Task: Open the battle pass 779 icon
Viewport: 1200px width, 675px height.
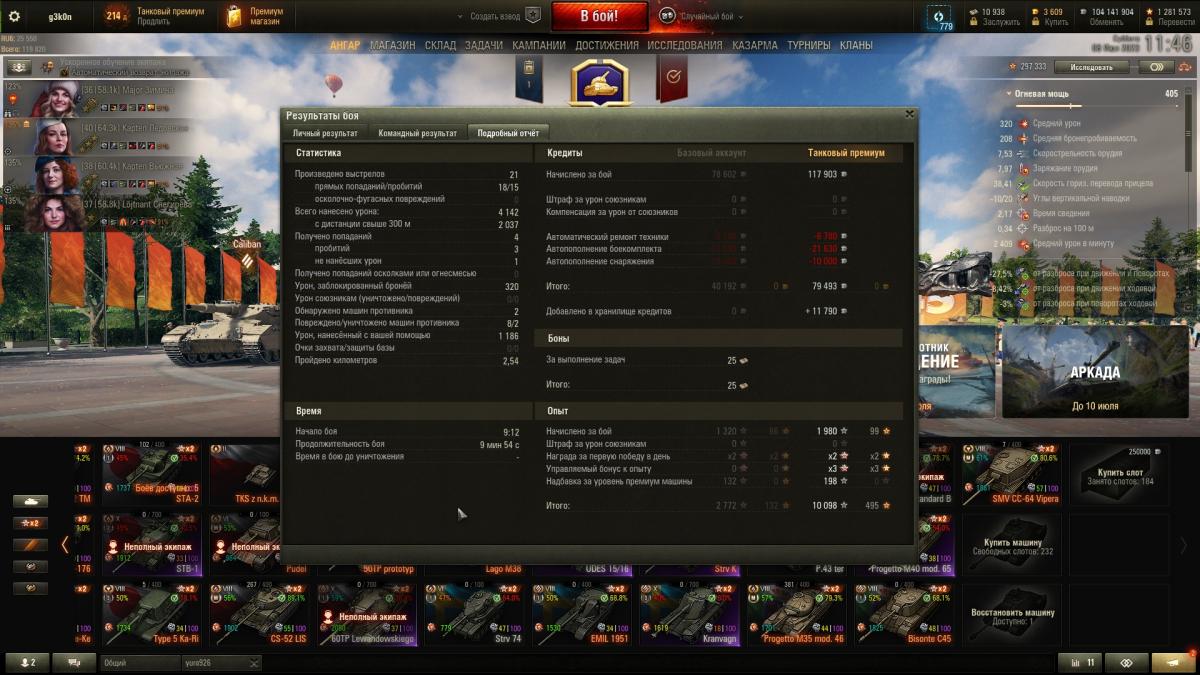Action: [940, 18]
